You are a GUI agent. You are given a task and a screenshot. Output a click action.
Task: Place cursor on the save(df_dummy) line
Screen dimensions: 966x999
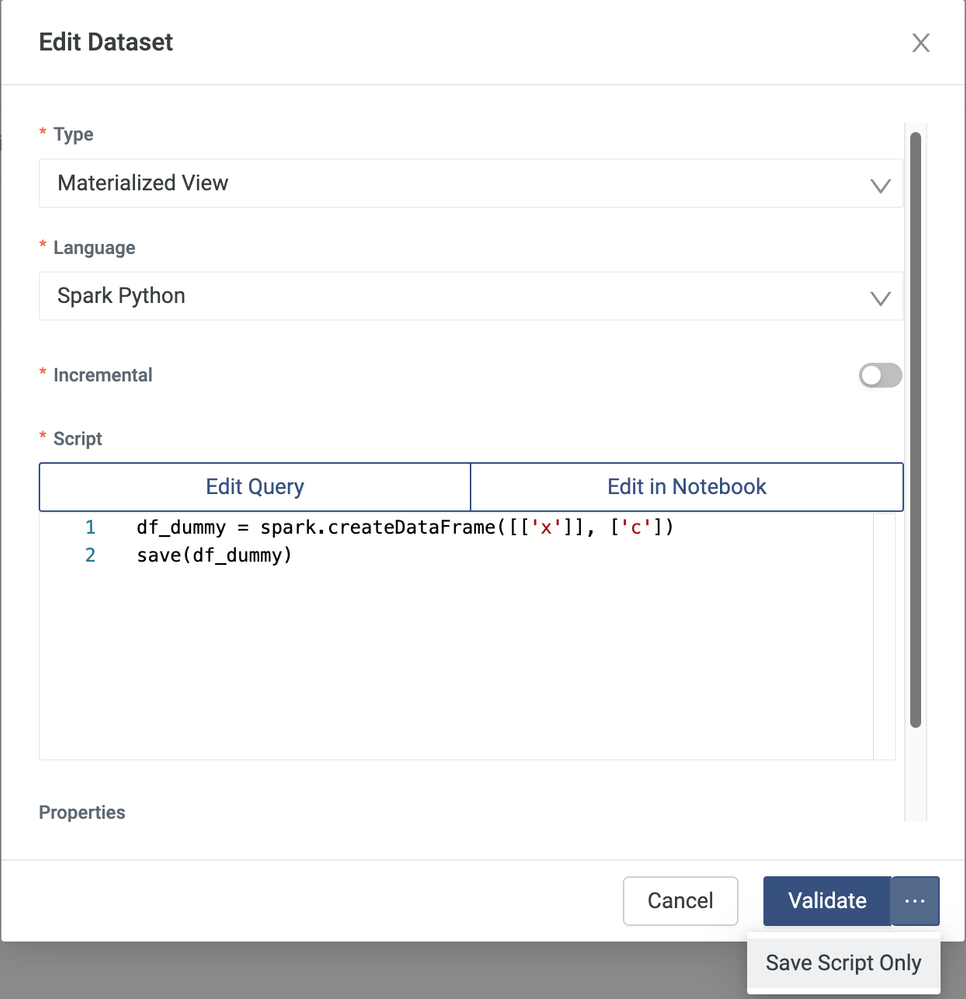(x=214, y=555)
